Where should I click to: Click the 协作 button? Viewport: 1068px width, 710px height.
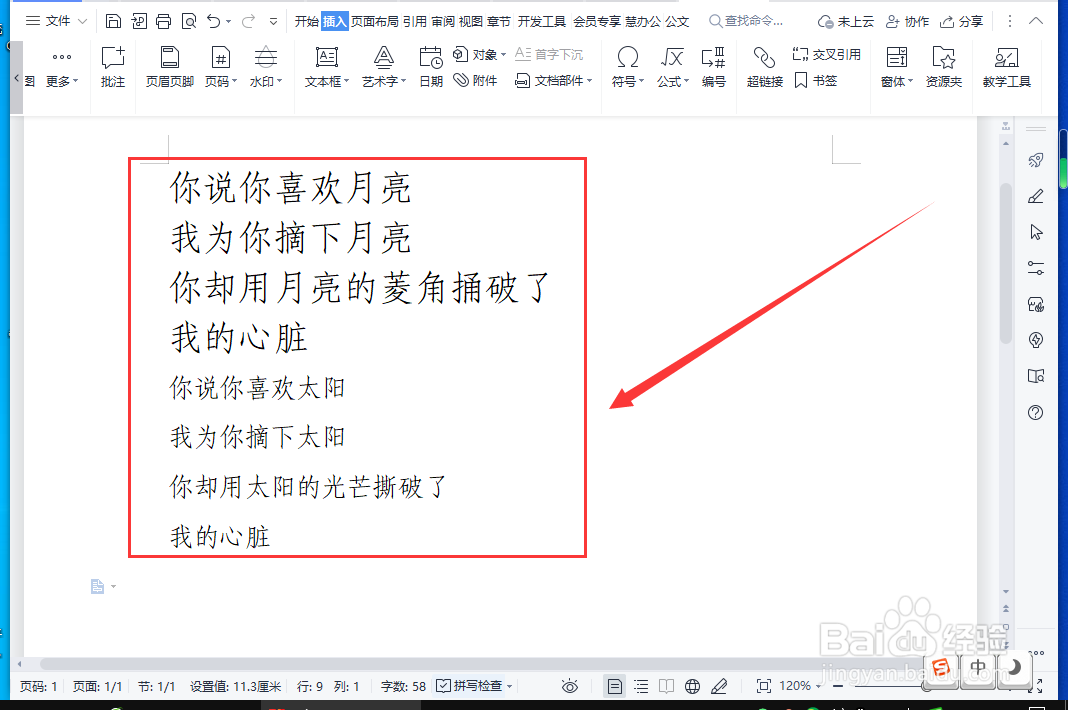(907, 22)
